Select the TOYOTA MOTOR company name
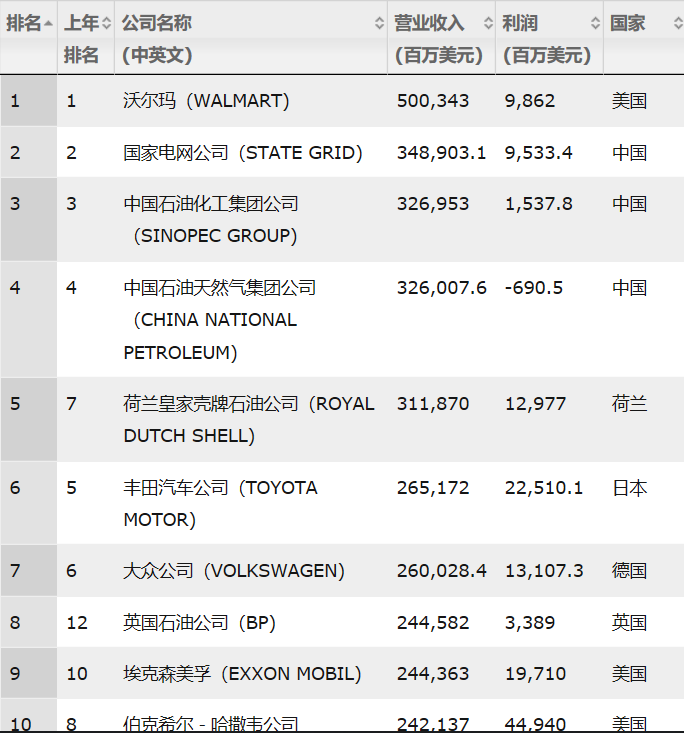684x733 pixels. [x=220, y=503]
